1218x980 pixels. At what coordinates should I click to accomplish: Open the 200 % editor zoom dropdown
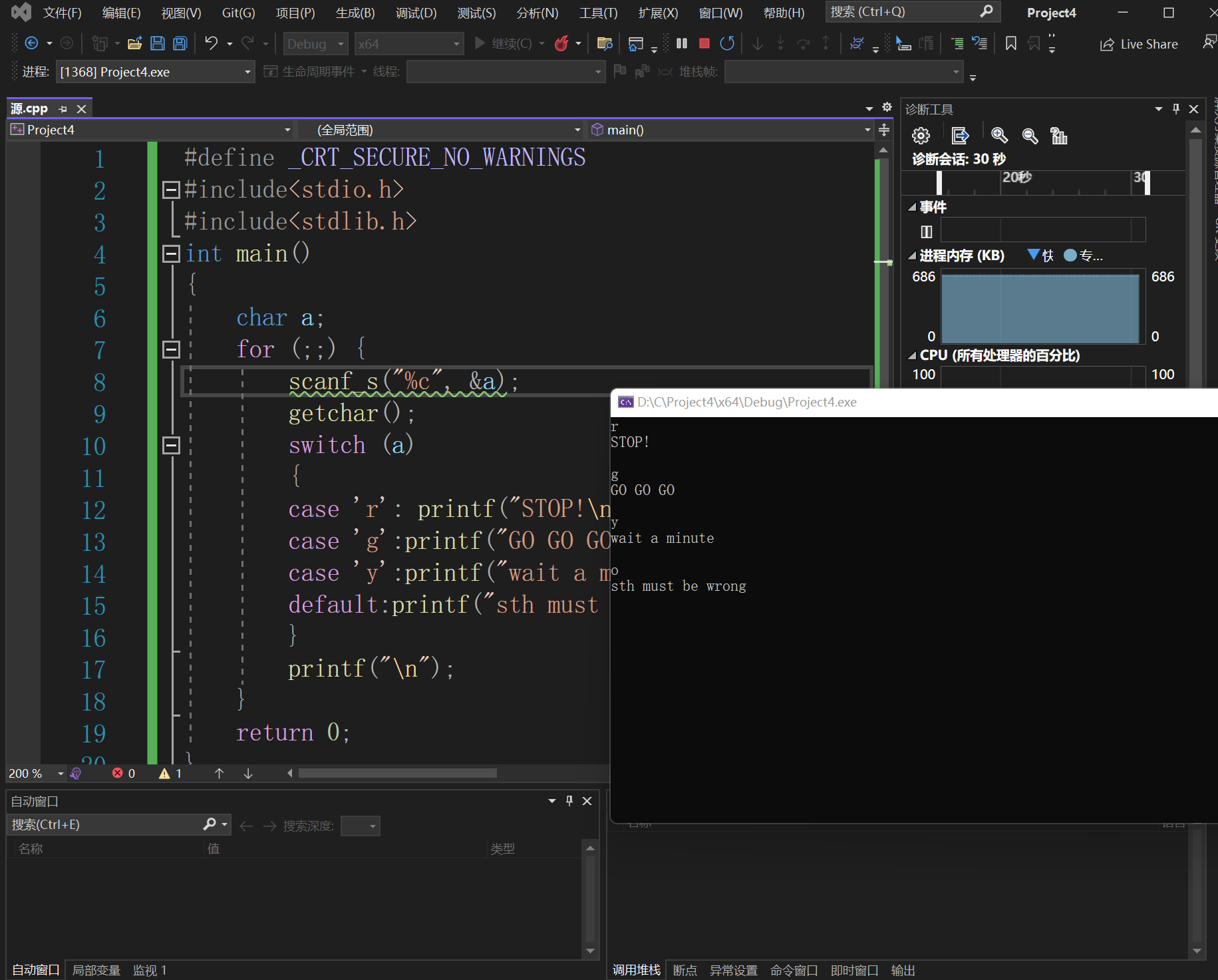coord(60,773)
